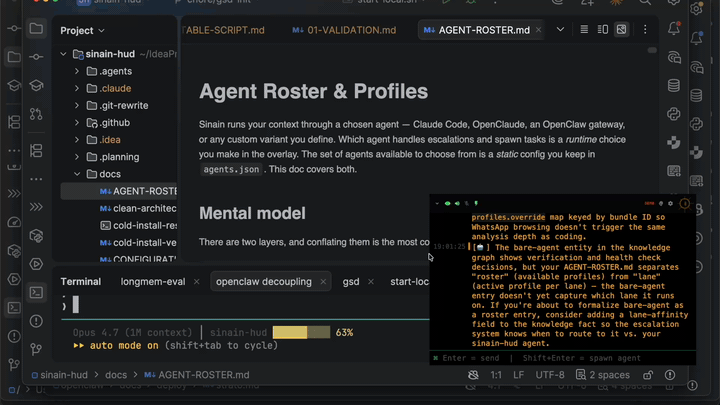Open settings gear in HUD overlay
720x405 pixels.
(x=670, y=203)
